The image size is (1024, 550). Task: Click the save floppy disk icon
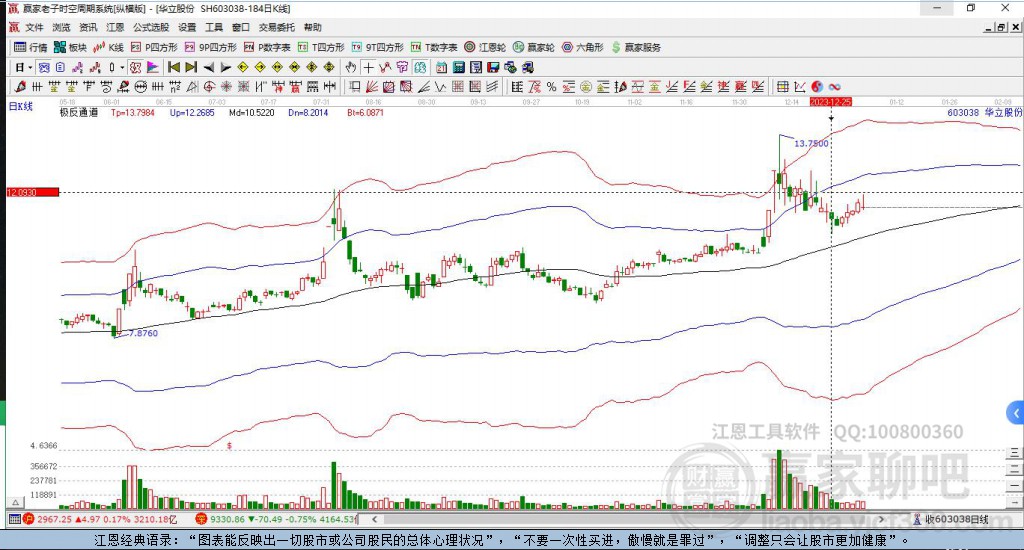(493, 67)
